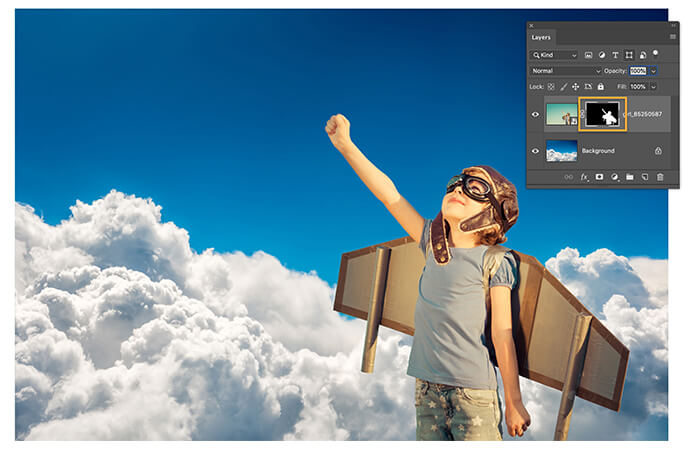The height and width of the screenshot is (450, 690).
Task: Create new fill or adjustment layer
Action: [615, 177]
